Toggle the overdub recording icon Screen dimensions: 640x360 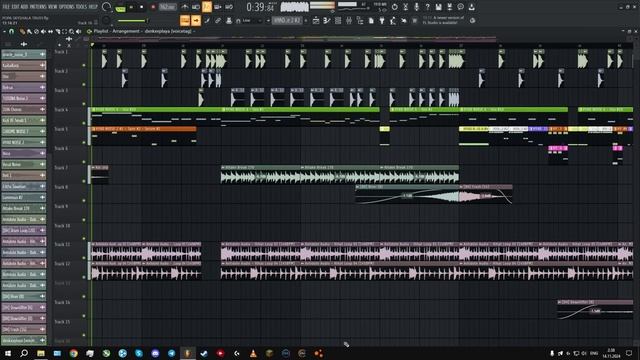[218, 7]
